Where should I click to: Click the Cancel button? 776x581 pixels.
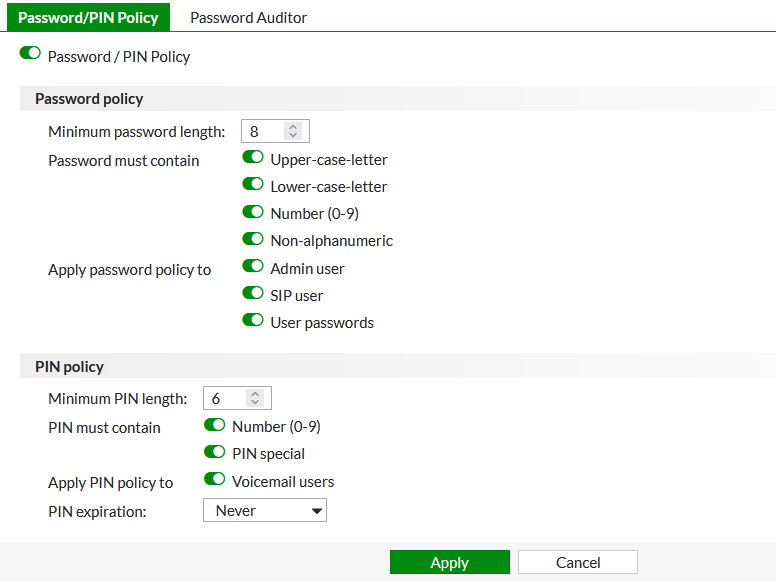click(578, 562)
